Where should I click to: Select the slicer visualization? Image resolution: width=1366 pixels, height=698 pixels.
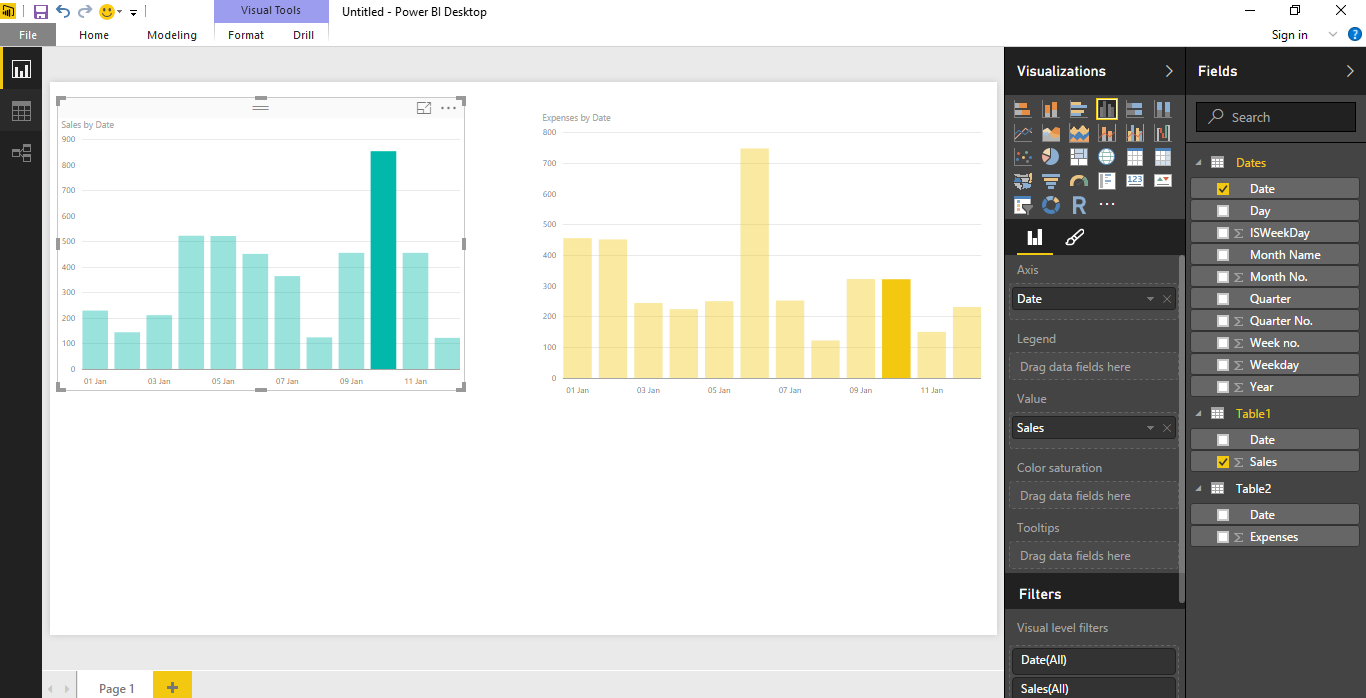(x=1022, y=205)
